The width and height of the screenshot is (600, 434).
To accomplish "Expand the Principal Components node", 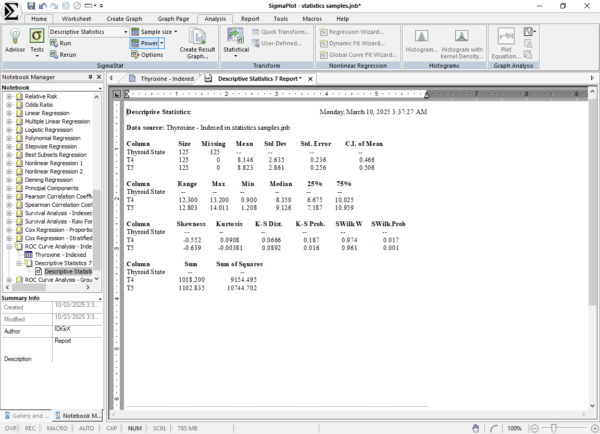I will click(x=9, y=188).
